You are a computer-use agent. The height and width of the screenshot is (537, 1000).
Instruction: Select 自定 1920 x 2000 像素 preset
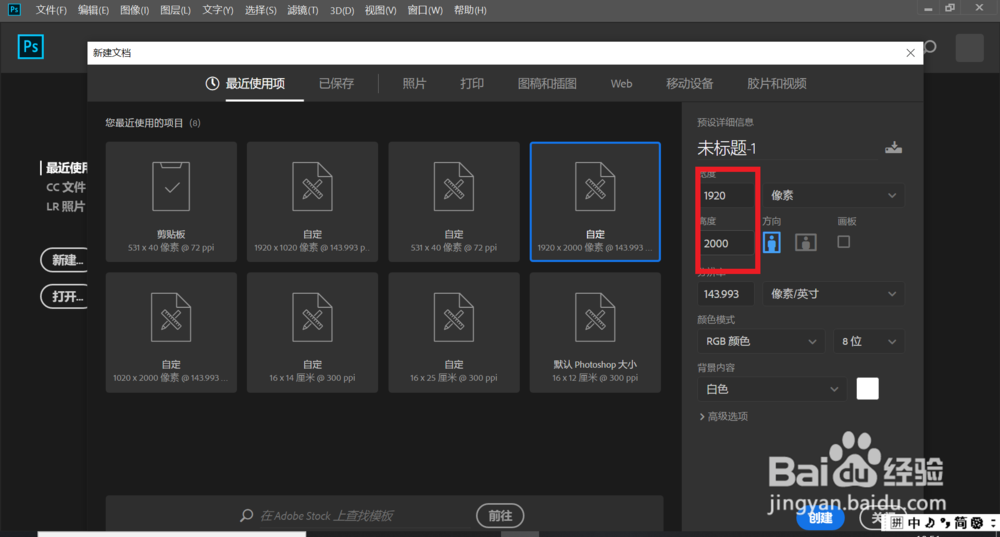coord(595,202)
